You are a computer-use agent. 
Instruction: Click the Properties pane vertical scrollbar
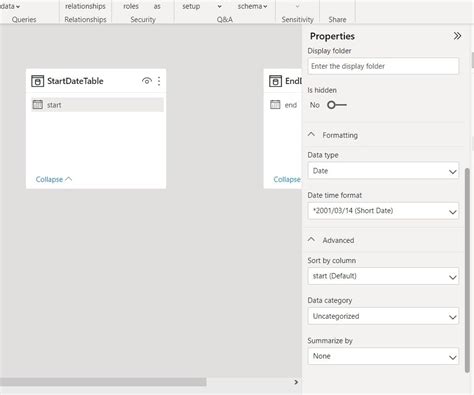467,270
